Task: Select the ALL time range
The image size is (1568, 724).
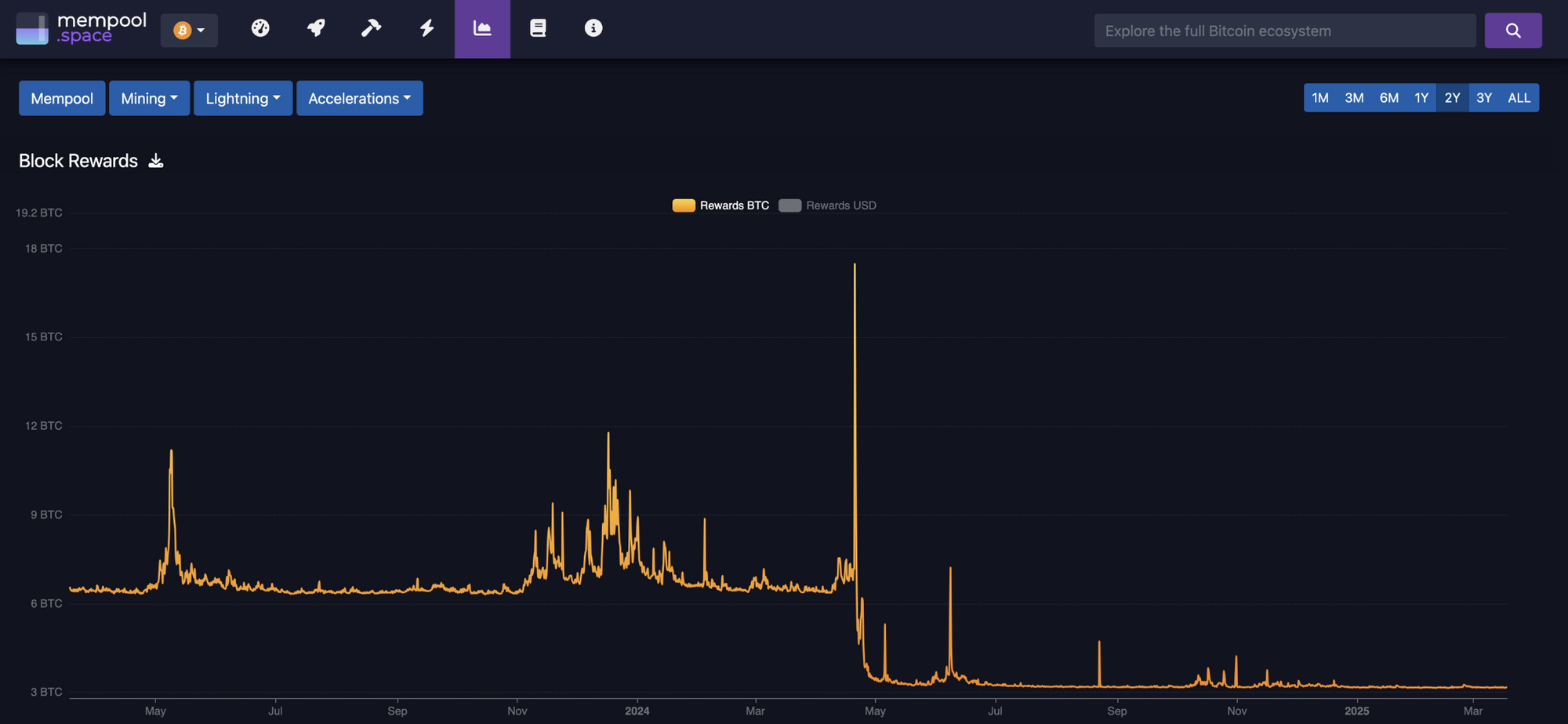Action: pos(1519,98)
